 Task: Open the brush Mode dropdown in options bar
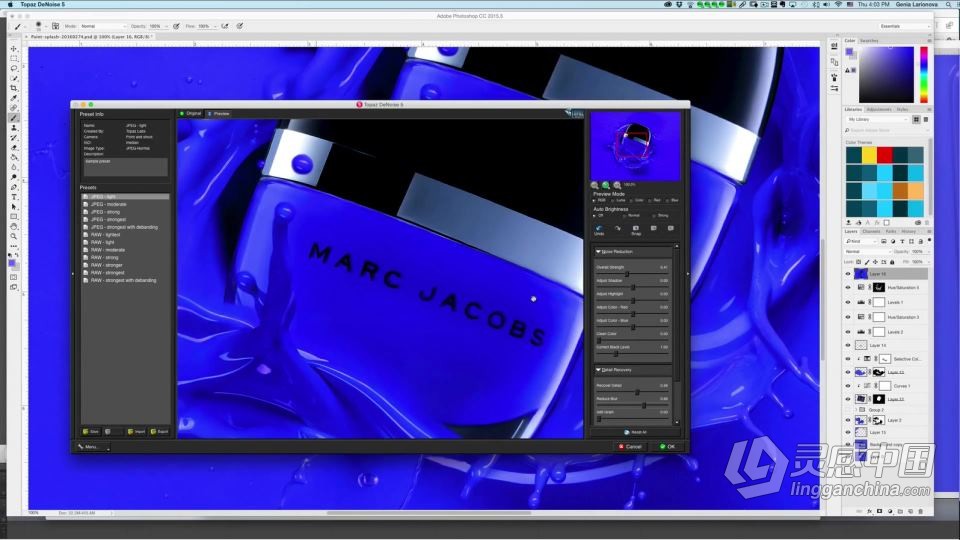pyautogui.click(x=103, y=26)
